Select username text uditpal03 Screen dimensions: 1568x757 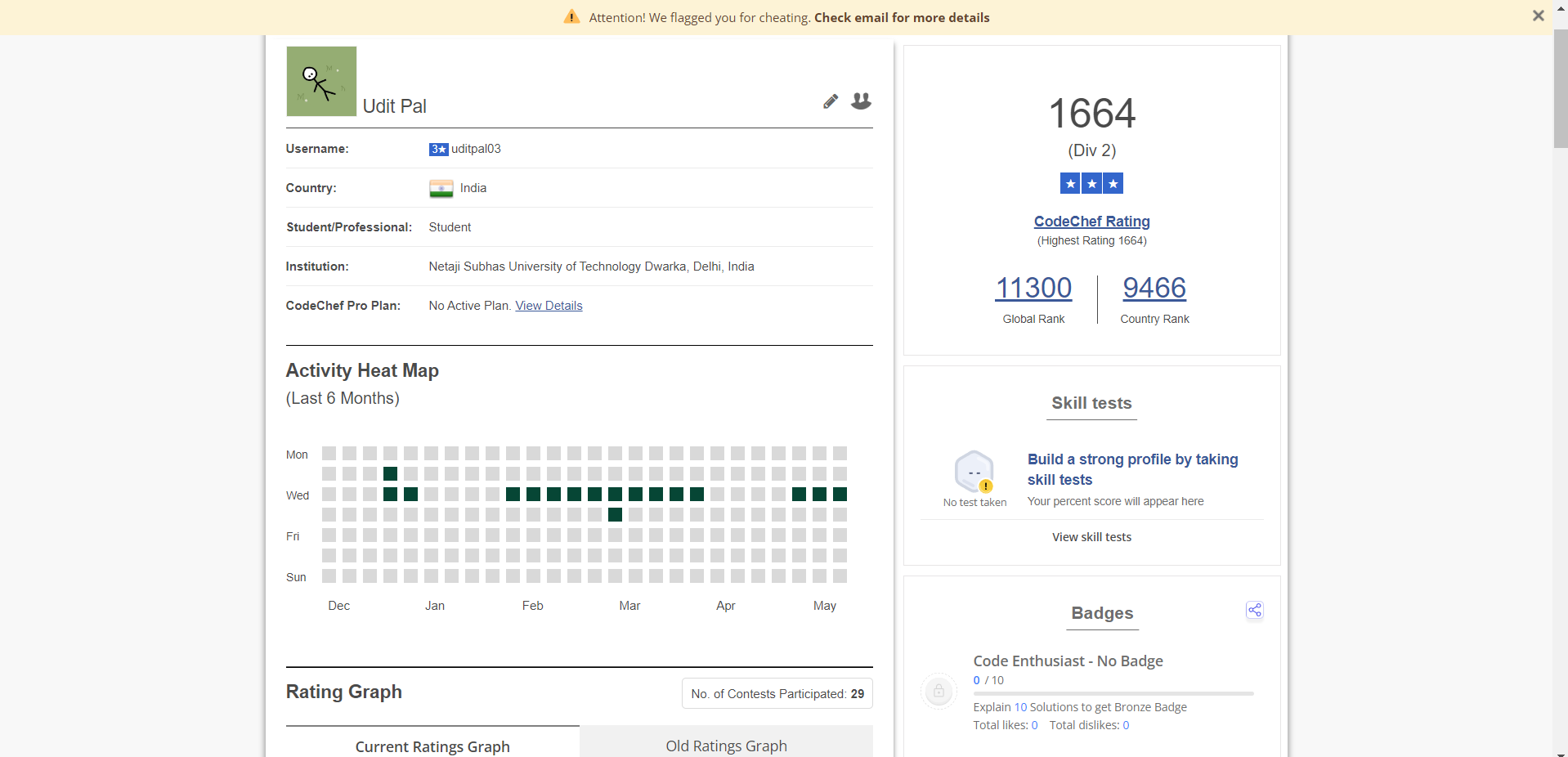476,149
